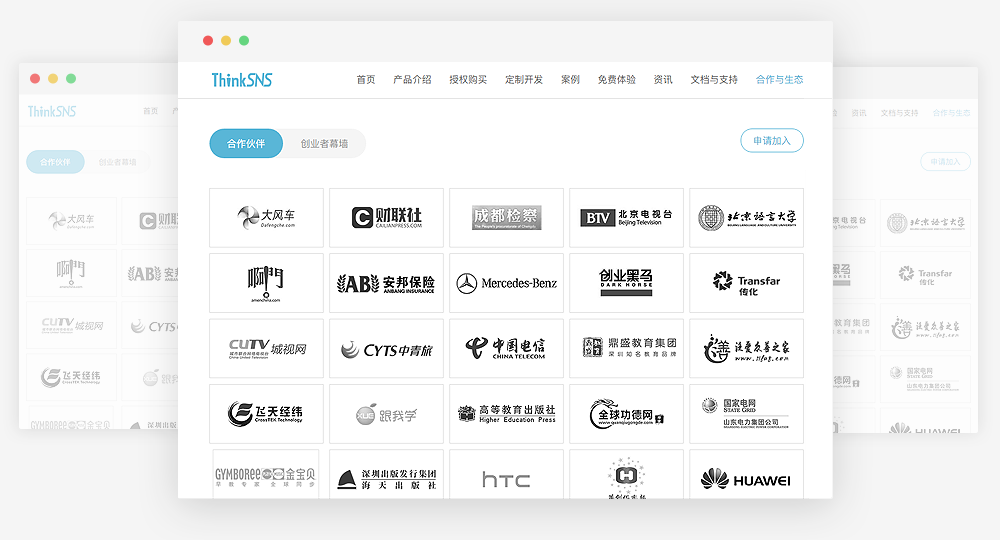Screen dimensions: 1000x540
Task: Click the 啊门 amenchina.com logo
Action: point(267,283)
